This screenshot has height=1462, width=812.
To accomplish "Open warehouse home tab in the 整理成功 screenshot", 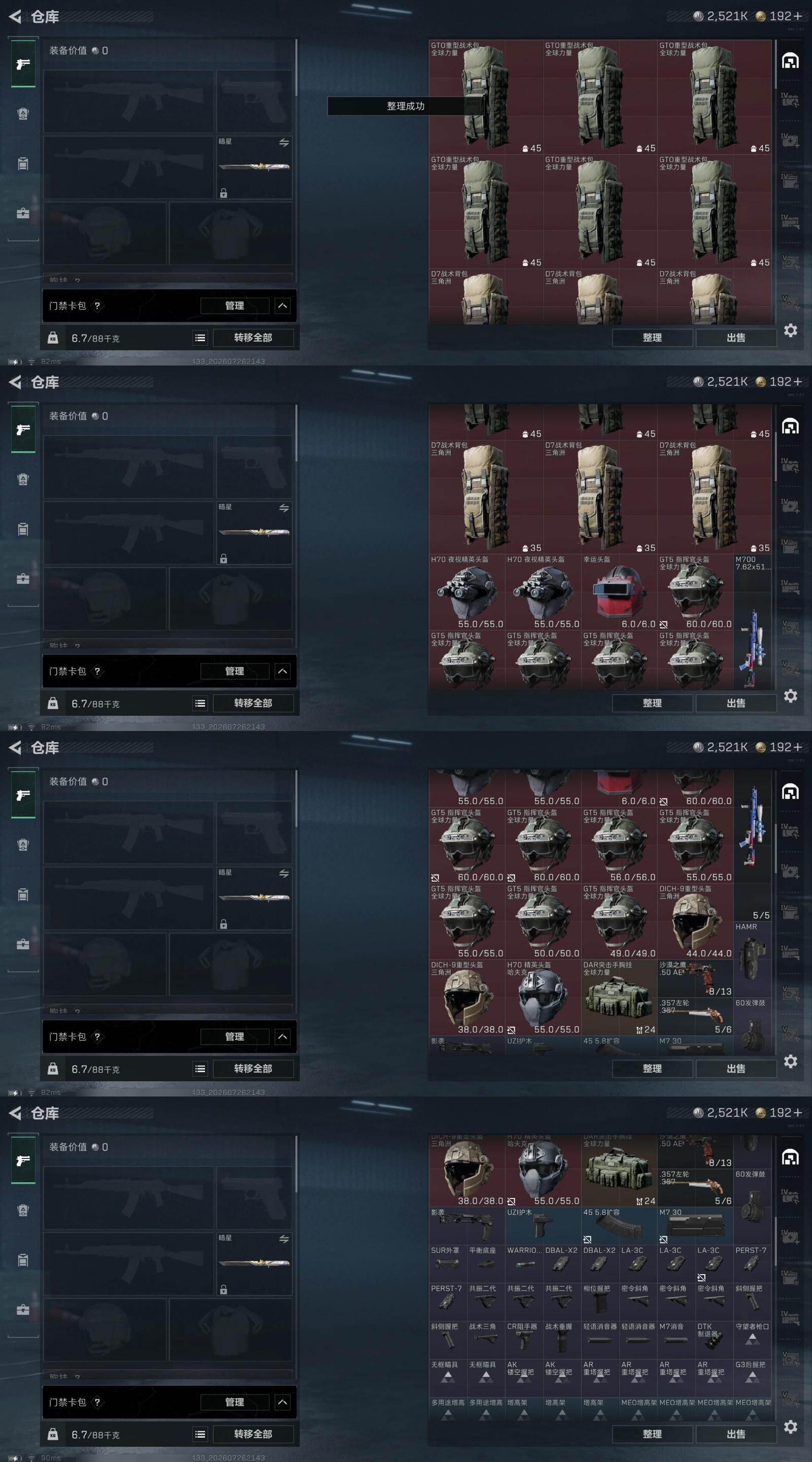I will (791, 61).
